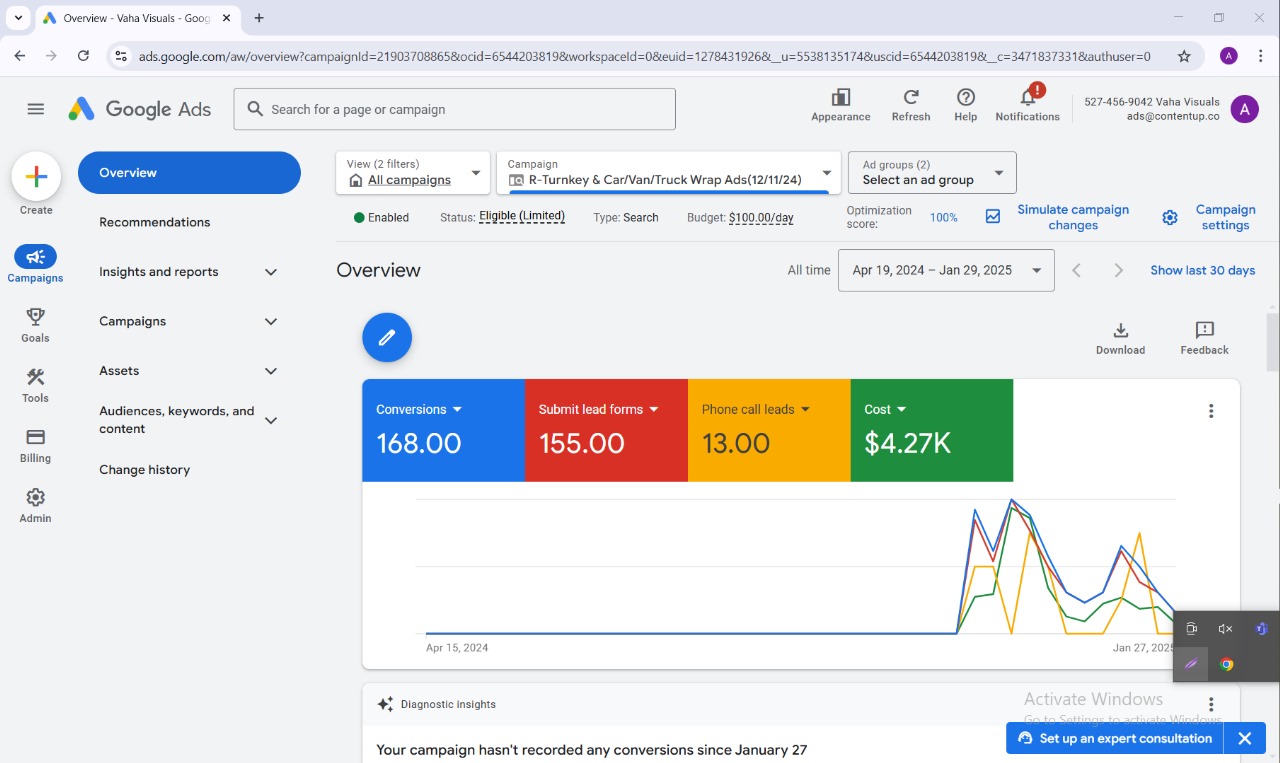Click Simulate campaign changes link
This screenshot has height=763, width=1280.
coord(1072,217)
